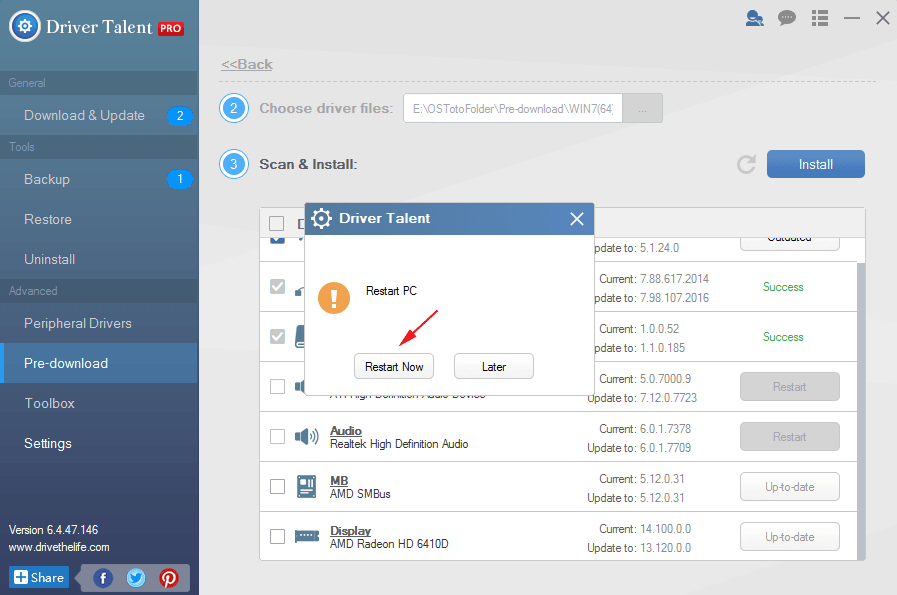Open the MB link for AMD SMBus
The height and width of the screenshot is (595, 897).
339,481
